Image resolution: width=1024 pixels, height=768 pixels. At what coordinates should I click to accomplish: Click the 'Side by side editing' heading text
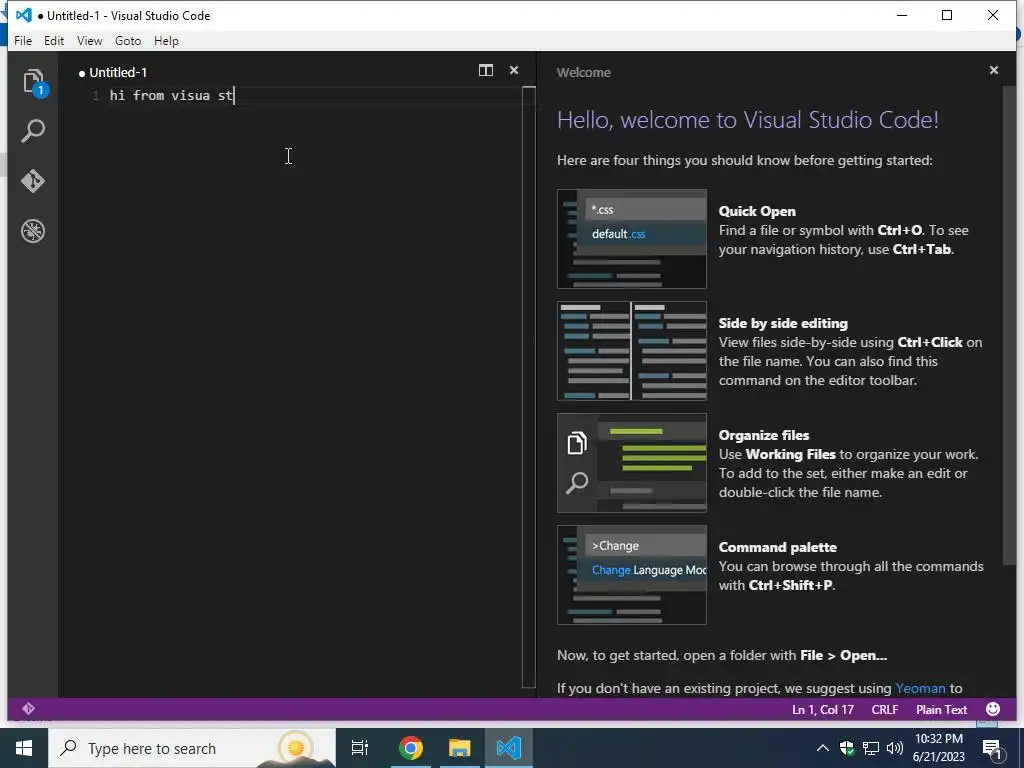click(x=783, y=323)
